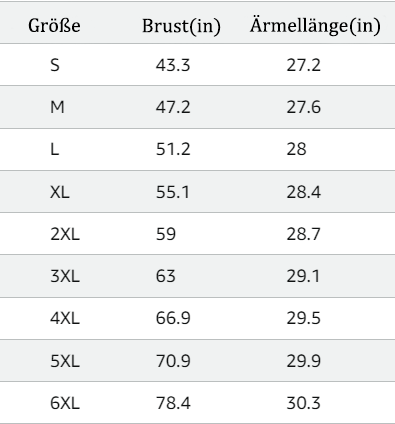Click the XL size cell

60,192
